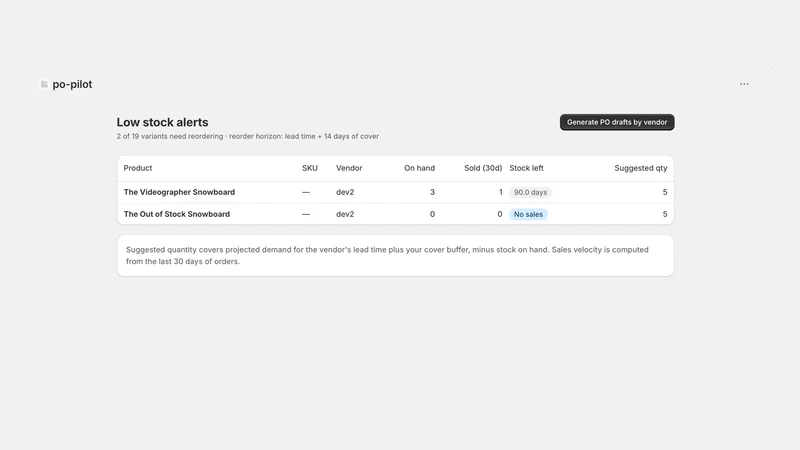This screenshot has width=800, height=450.
Task: Click on hand value 0 for Out of Stock Snowboard
Action: 432,214
